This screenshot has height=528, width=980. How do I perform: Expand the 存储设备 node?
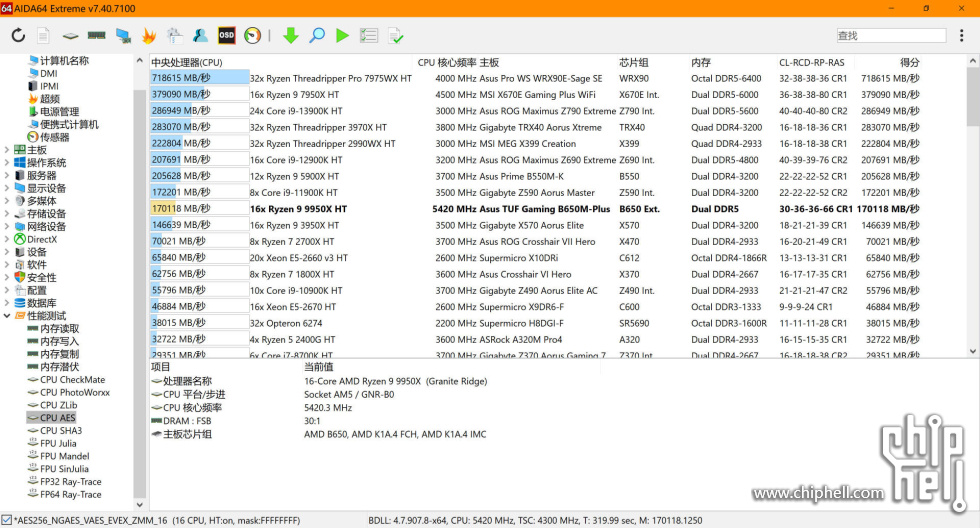pos(7,214)
